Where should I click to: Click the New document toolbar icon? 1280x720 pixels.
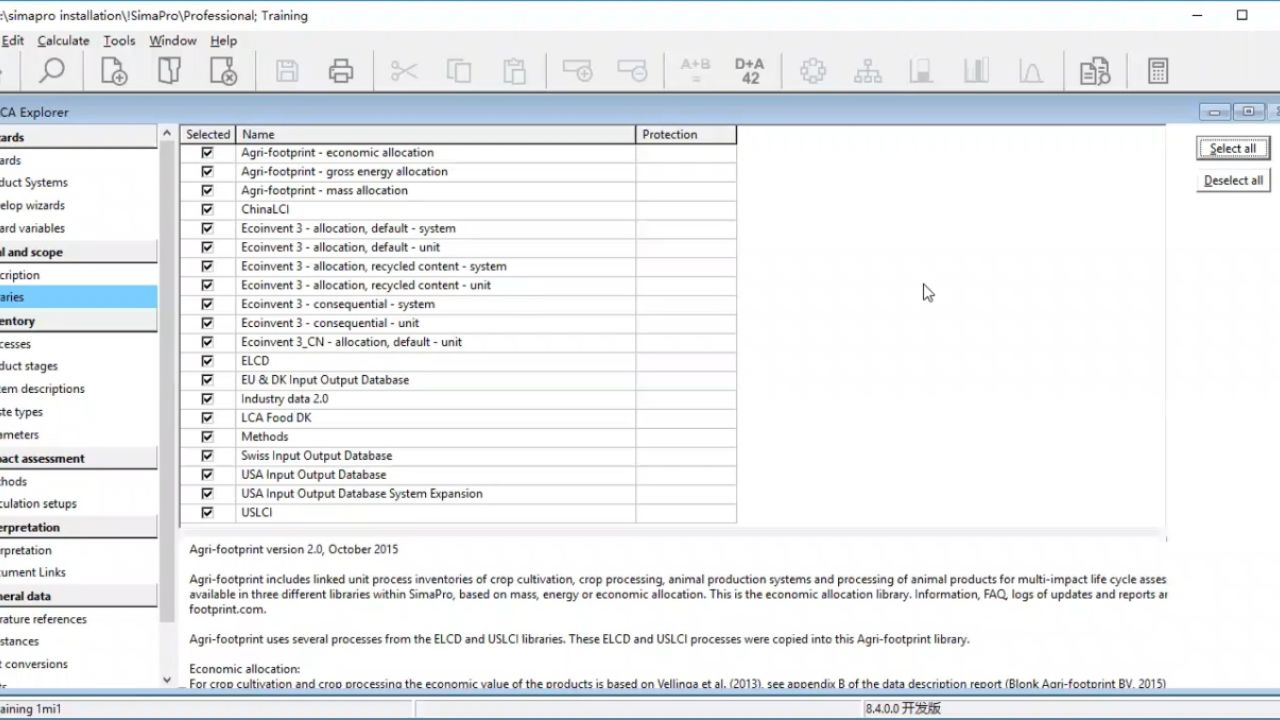tap(114, 71)
